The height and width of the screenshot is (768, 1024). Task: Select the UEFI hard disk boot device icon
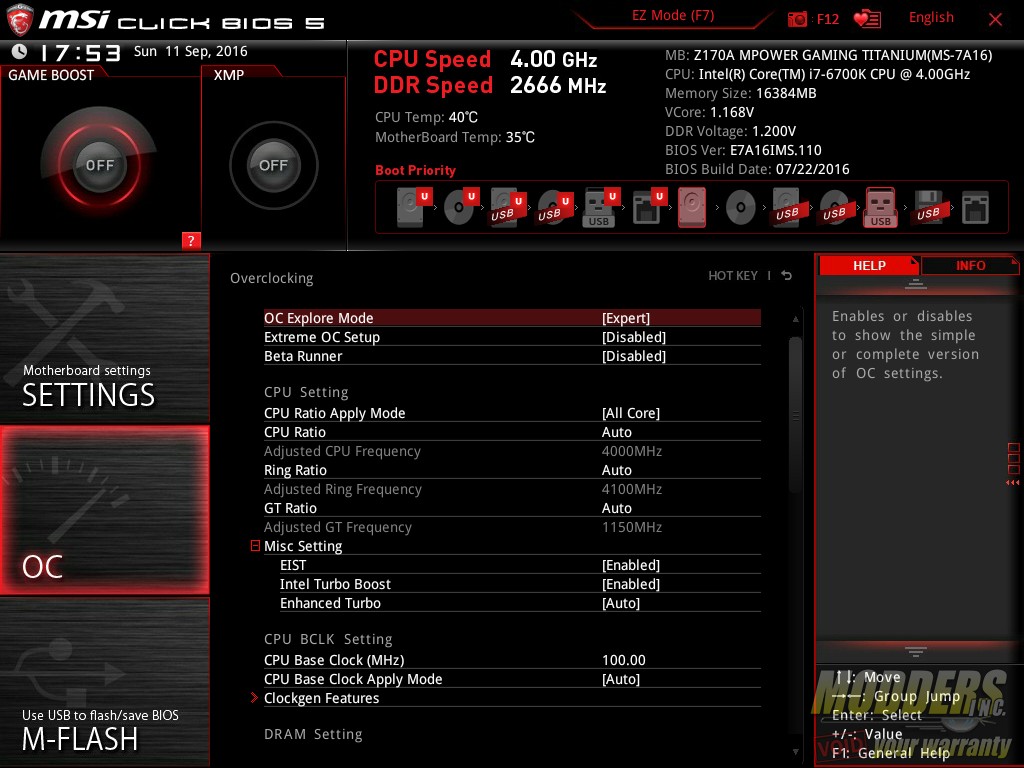[413, 207]
